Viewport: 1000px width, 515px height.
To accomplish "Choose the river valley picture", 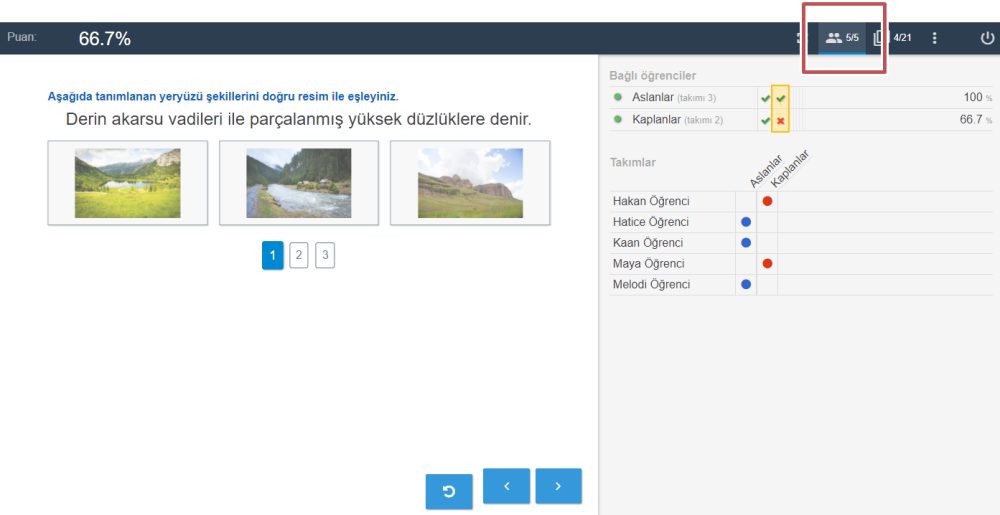I will tap(298, 183).
